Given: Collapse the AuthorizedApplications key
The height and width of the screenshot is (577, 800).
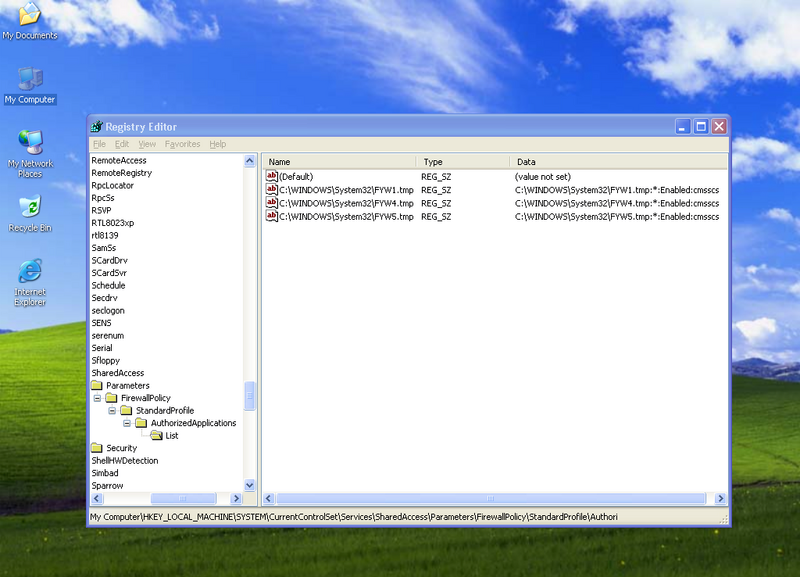Looking at the screenshot, I should (127, 423).
